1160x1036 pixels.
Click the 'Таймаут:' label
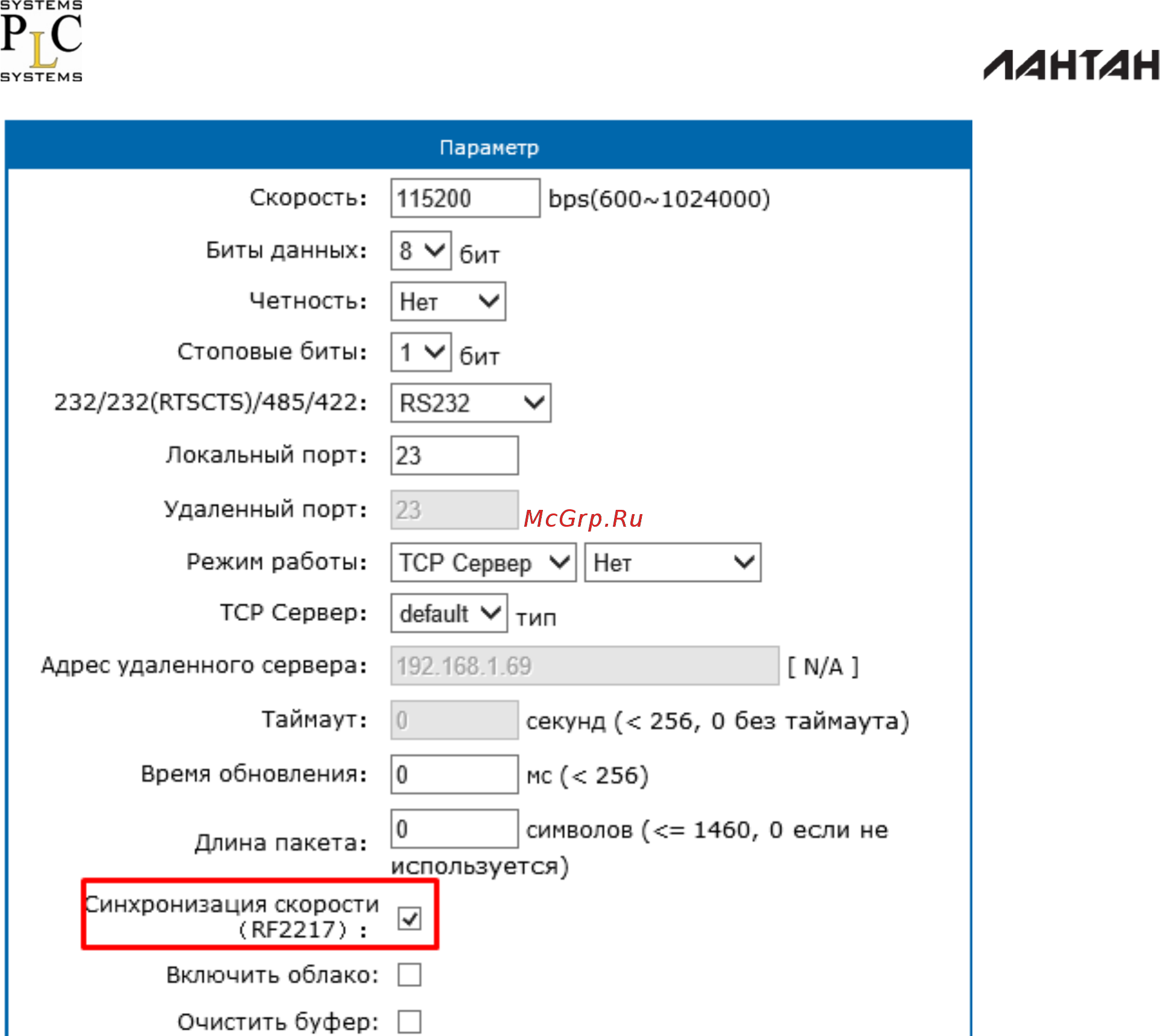coord(314,719)
